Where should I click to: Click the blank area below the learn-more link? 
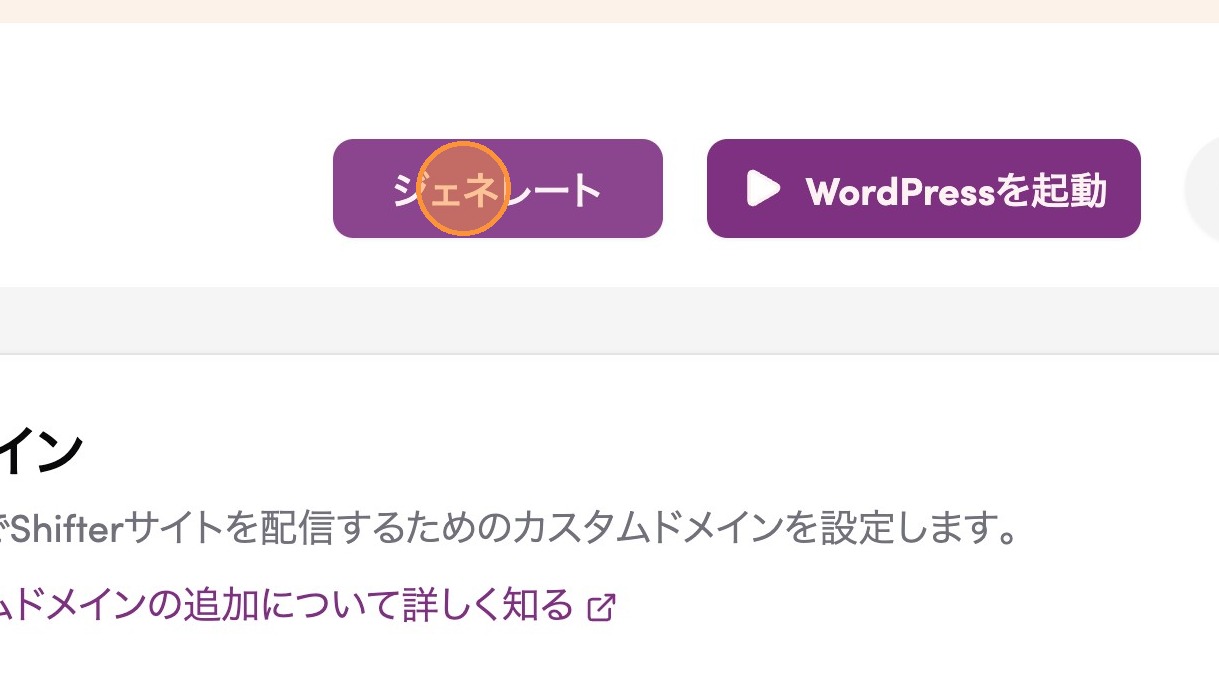[x=609, y=655]
